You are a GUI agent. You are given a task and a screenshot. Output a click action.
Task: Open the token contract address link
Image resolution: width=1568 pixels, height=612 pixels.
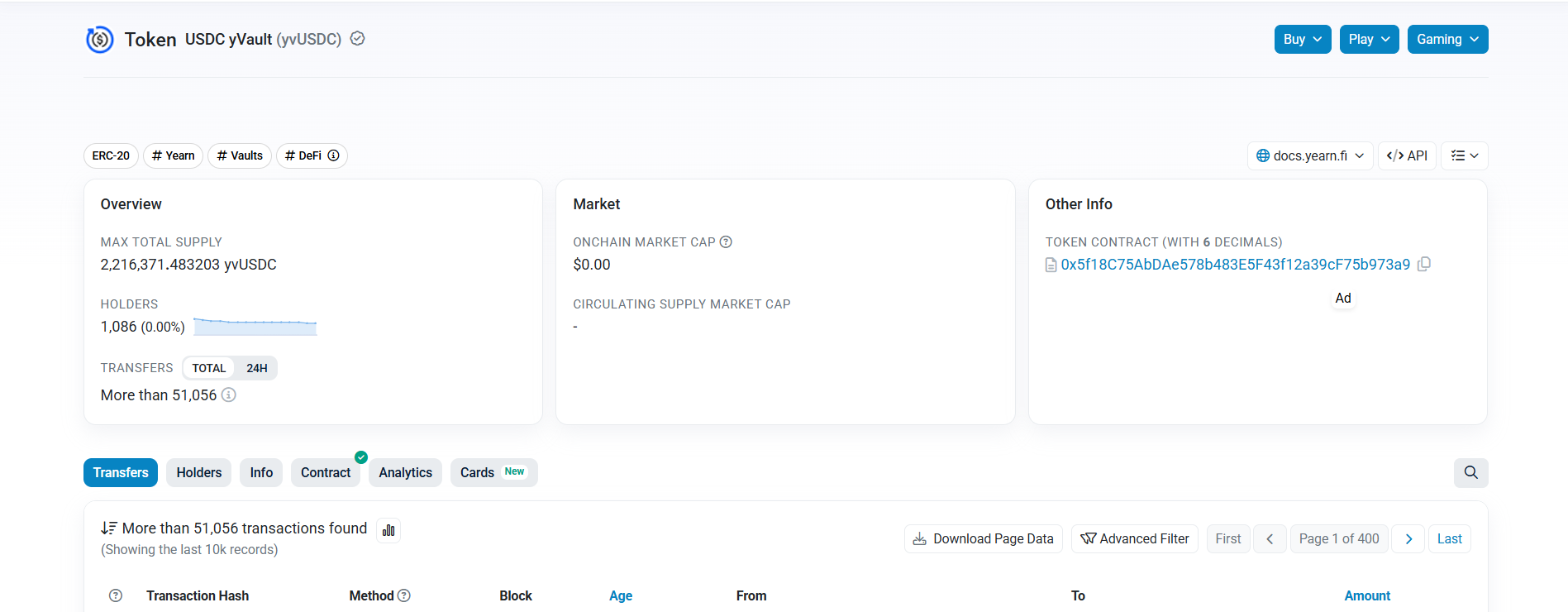point(1235,265)
